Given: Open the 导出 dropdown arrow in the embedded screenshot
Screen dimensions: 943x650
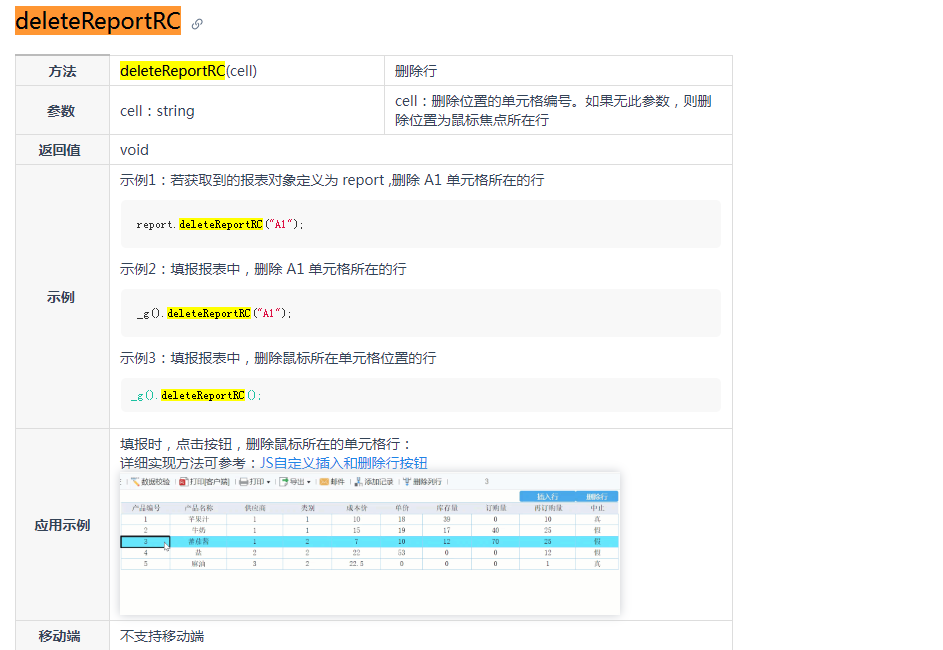Looking at the screenshot, I should point(309,482).
